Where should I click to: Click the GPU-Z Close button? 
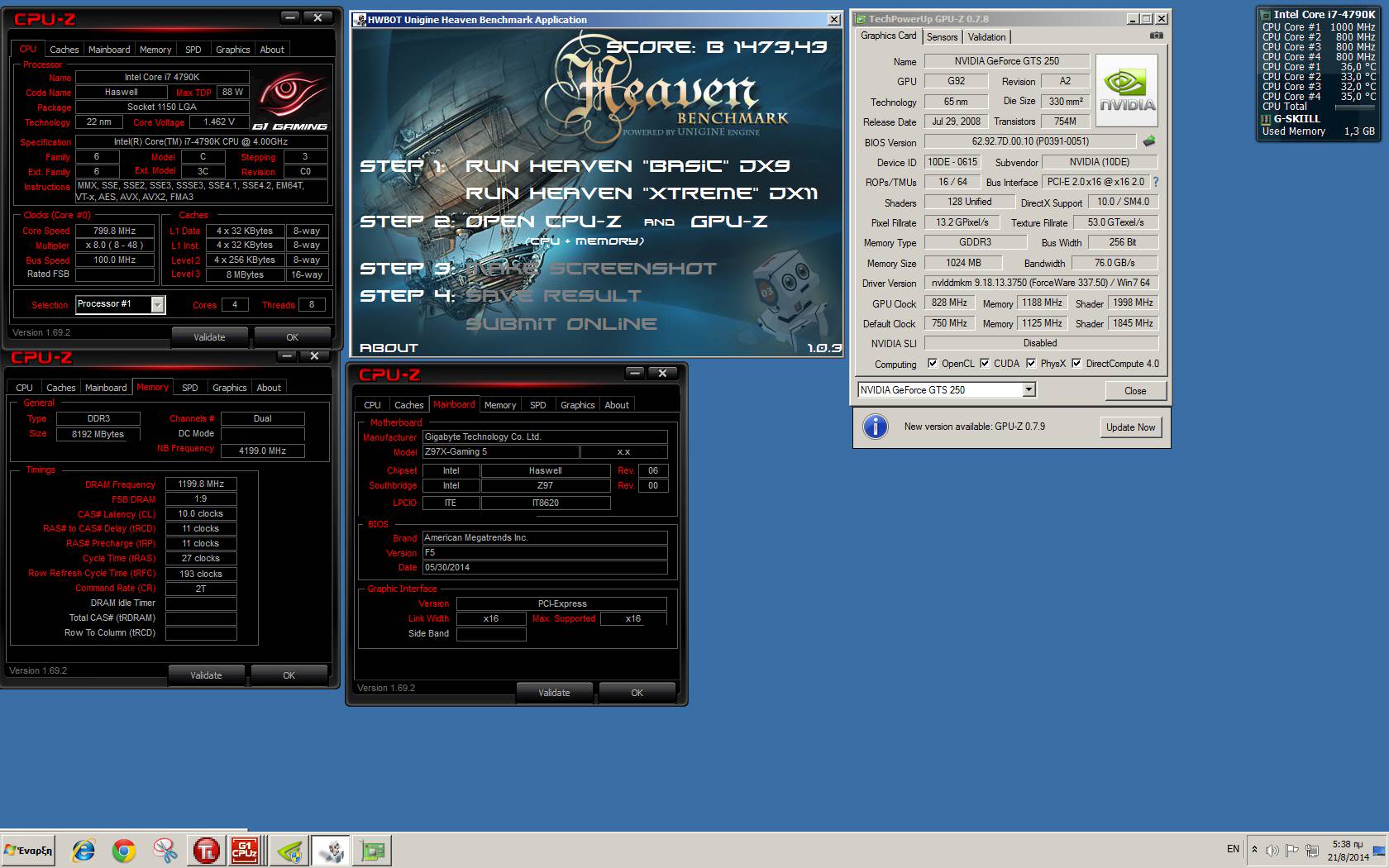point(1135,391)
